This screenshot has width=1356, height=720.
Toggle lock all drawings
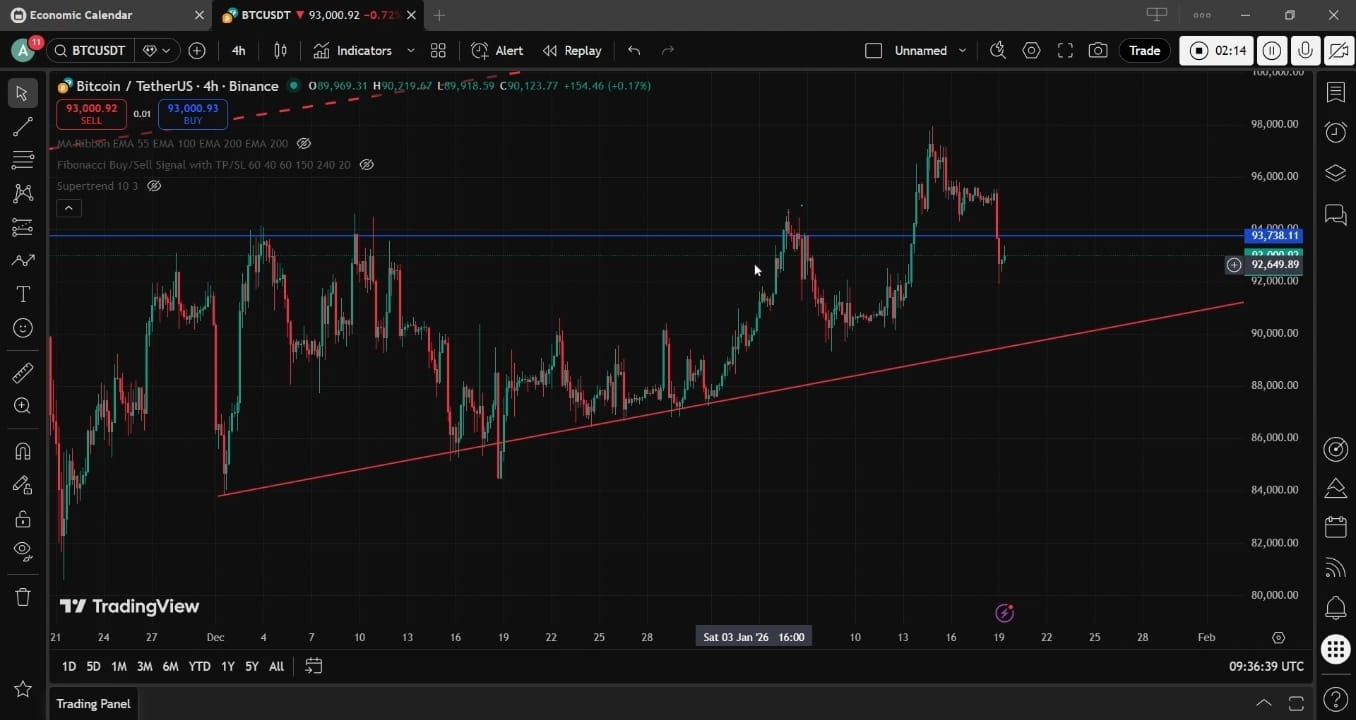[x=22, y=518]
